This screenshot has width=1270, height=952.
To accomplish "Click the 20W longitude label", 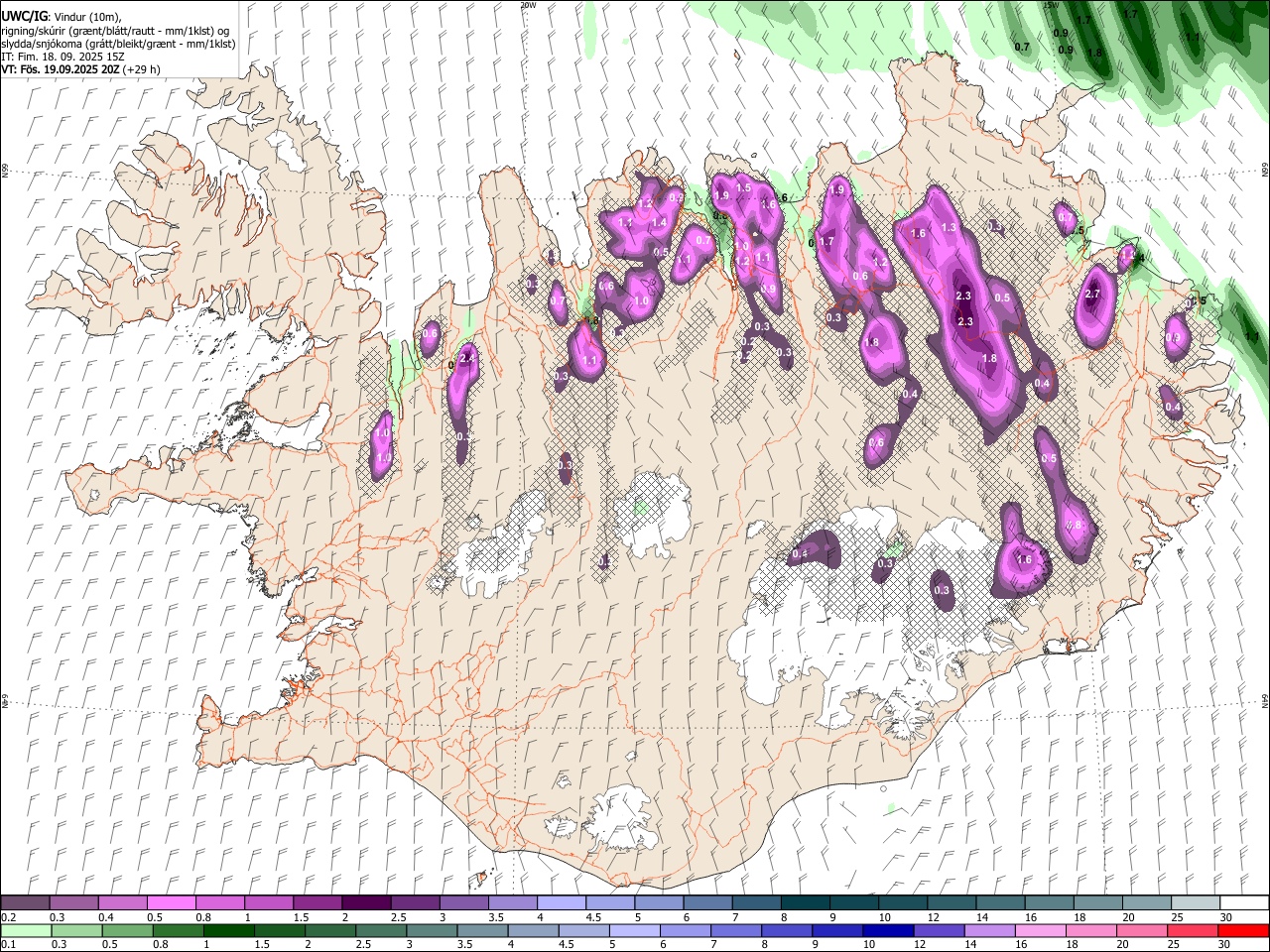I will point(528,5).
